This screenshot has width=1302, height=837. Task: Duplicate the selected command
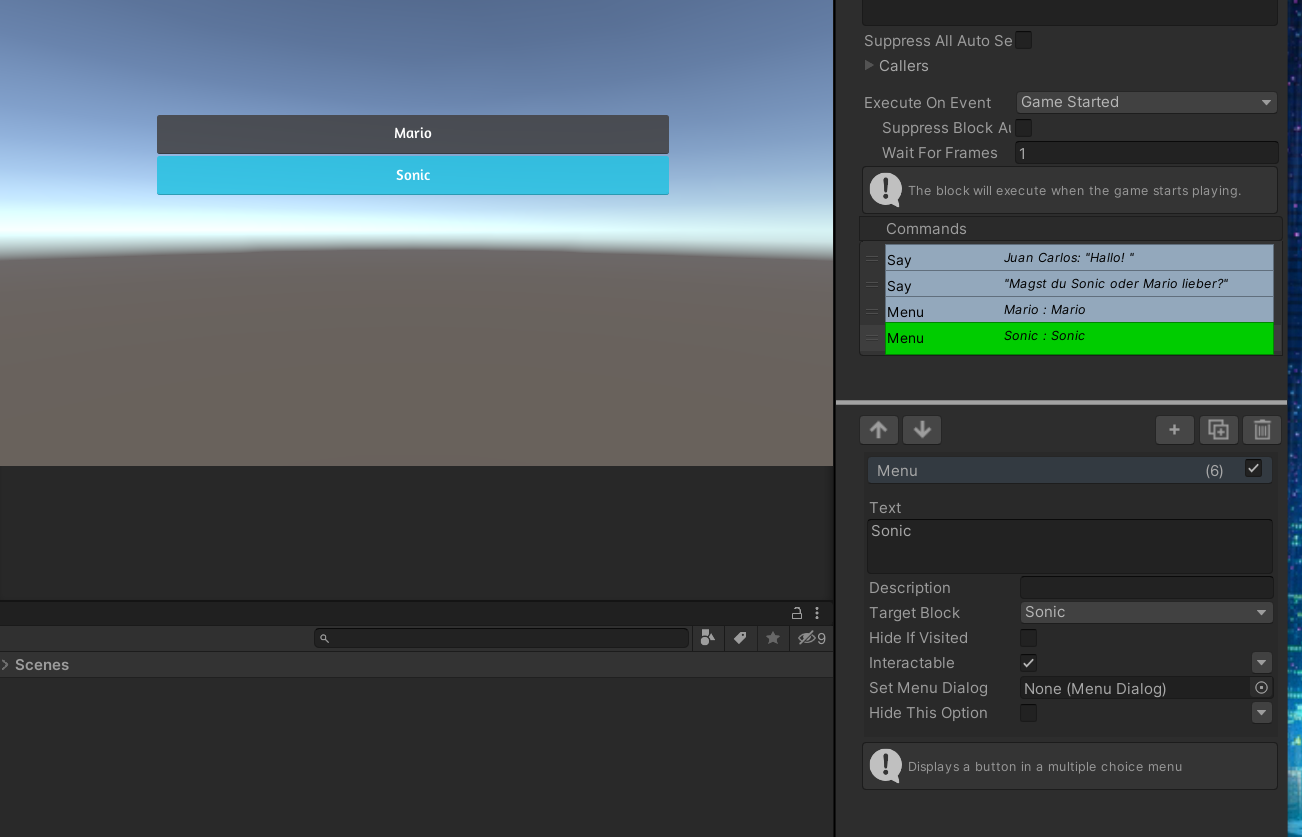pyautogui.click(x=1218, y=430)
